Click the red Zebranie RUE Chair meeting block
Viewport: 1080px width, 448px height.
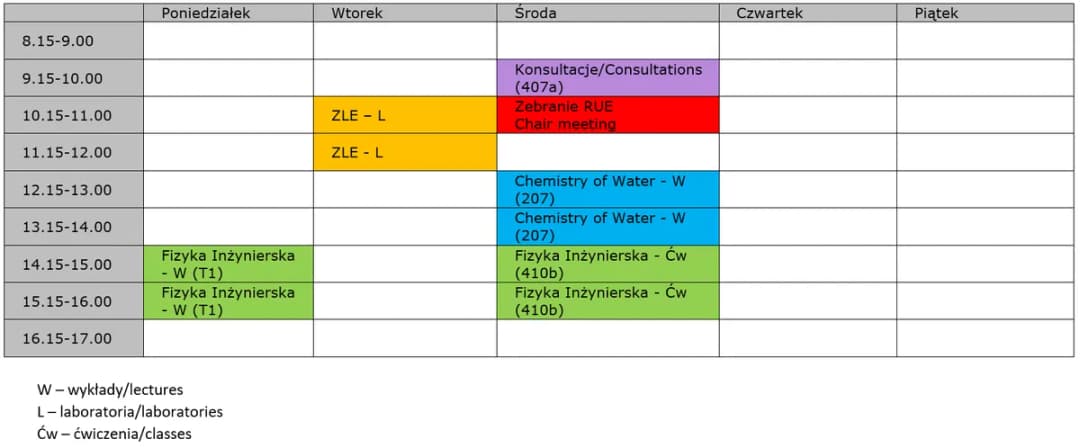tap(607, 115)
